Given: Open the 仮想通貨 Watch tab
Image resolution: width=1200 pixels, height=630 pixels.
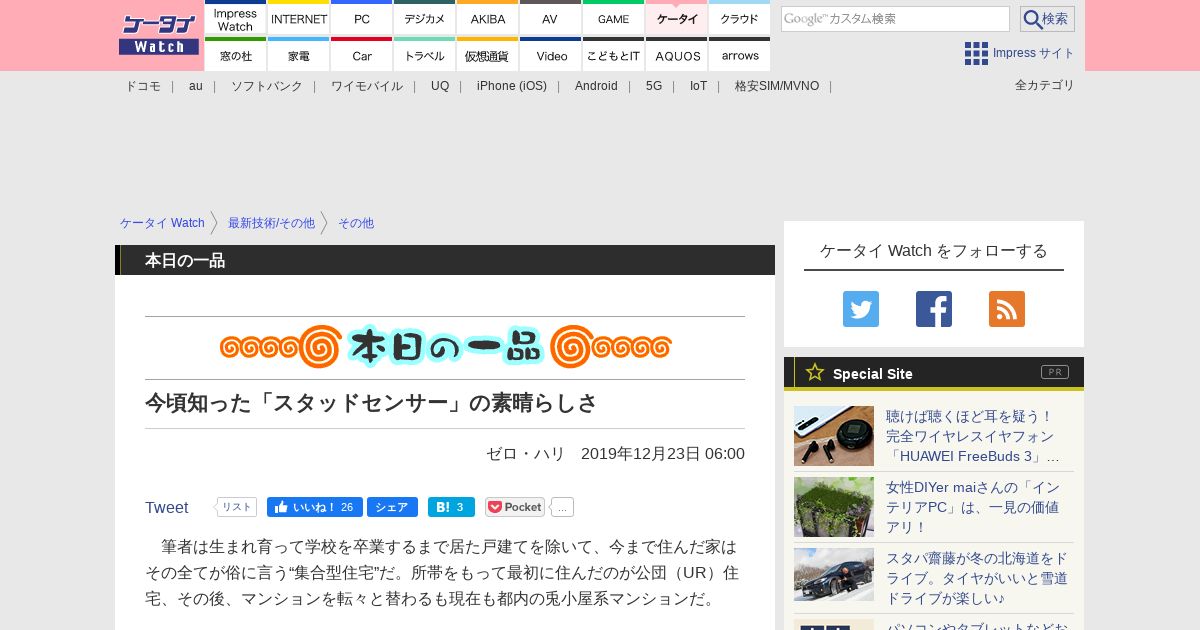Looking at the screenshot, I should [x=488, y=55].
